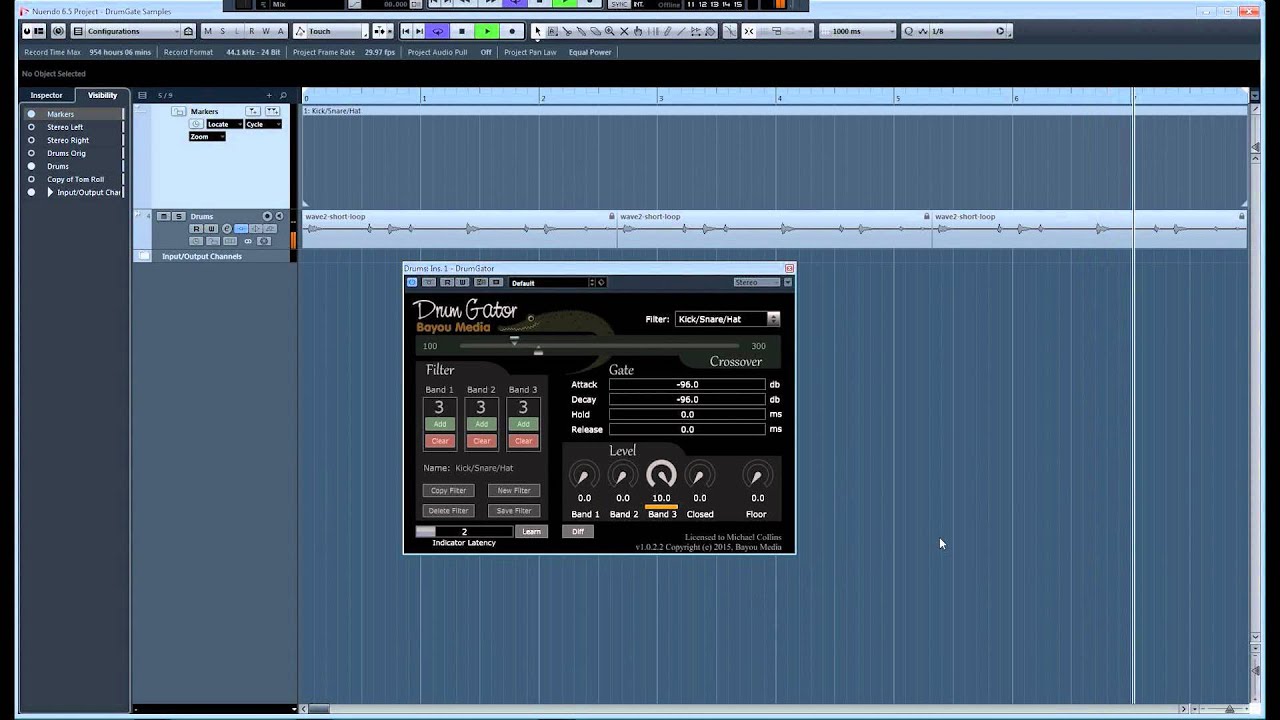Adjust the Band 3 level knob
The image size is (1280, 720).
pyautogui.click(x=661, y=475)
